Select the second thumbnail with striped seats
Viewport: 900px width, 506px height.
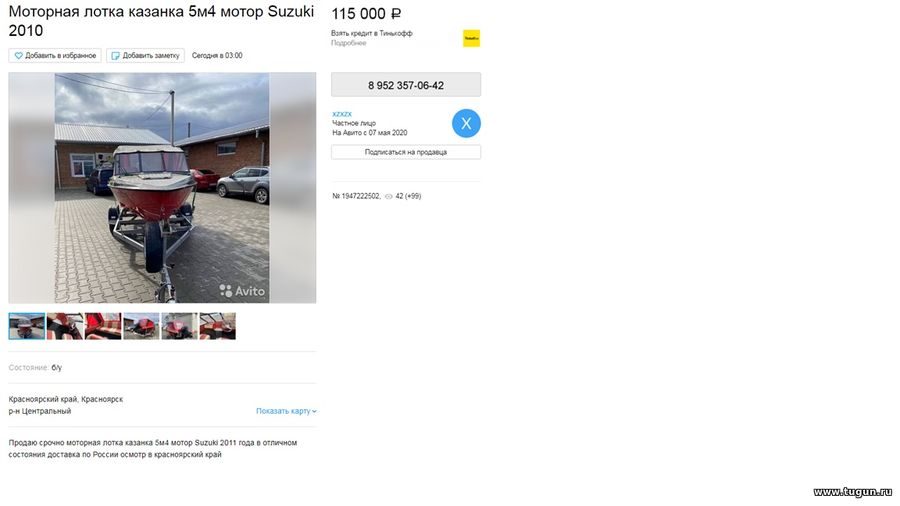[x=65, y=326]
